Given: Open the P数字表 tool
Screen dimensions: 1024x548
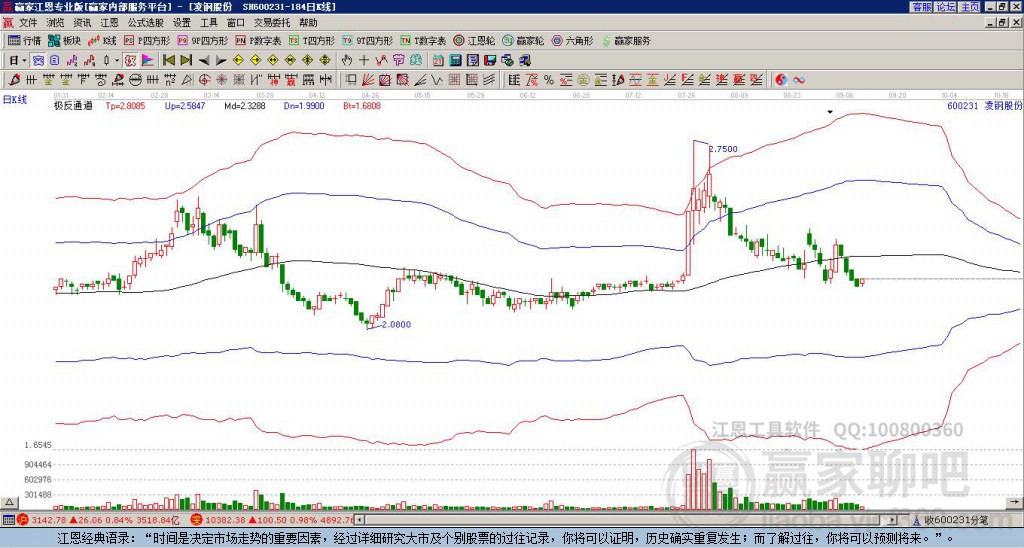Looking at the screenshot, I should point(259,40).
